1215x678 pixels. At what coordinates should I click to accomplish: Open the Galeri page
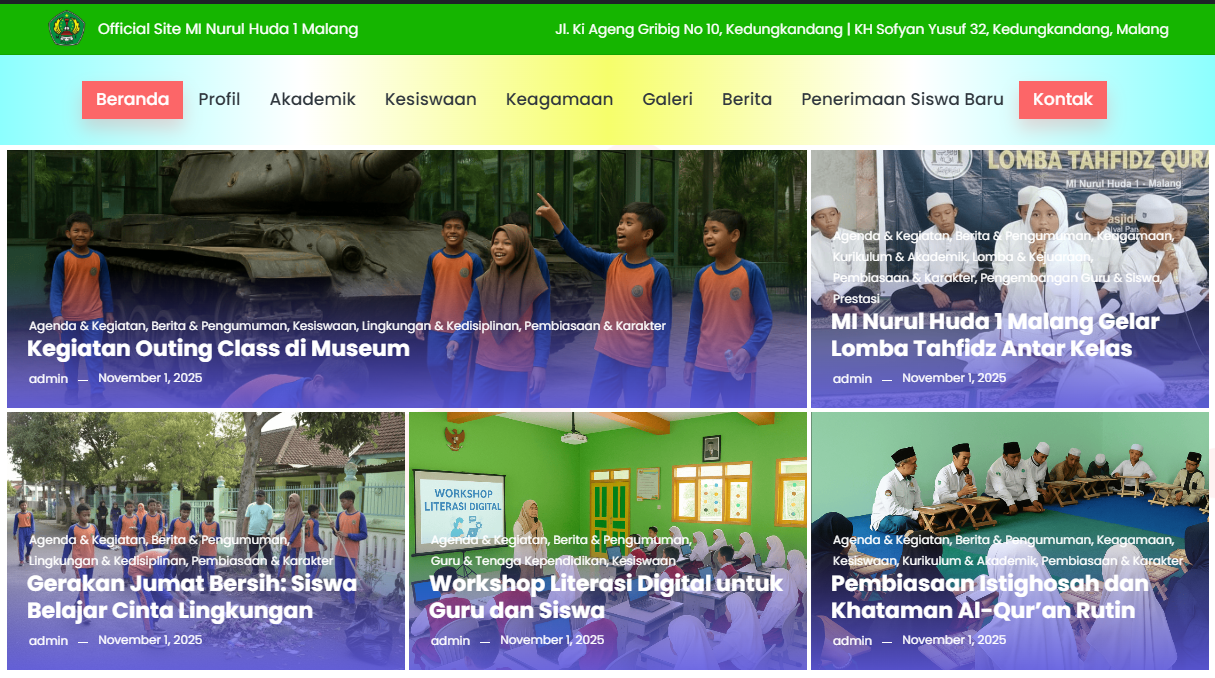click(667, 99)
